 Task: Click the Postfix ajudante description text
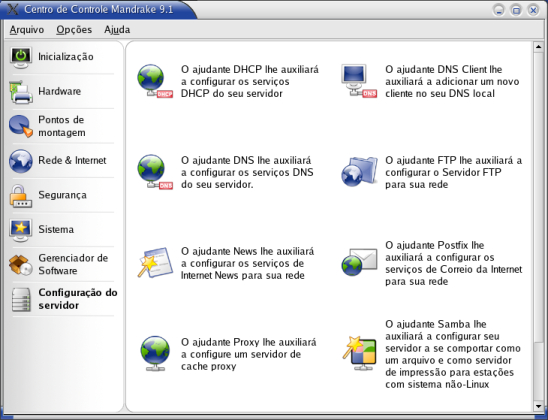(x=454, y=263)
